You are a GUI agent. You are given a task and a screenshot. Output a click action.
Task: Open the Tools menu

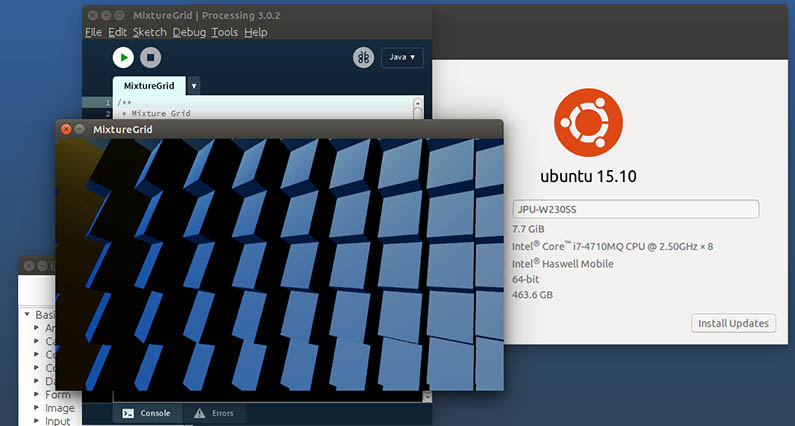(225, 32)
